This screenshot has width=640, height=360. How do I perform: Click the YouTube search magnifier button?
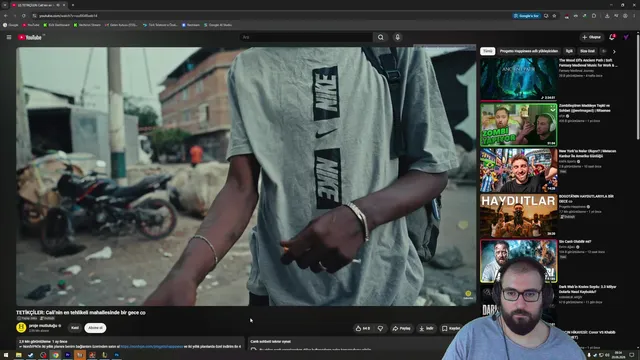pyautogui.click(x=380, y=37)
